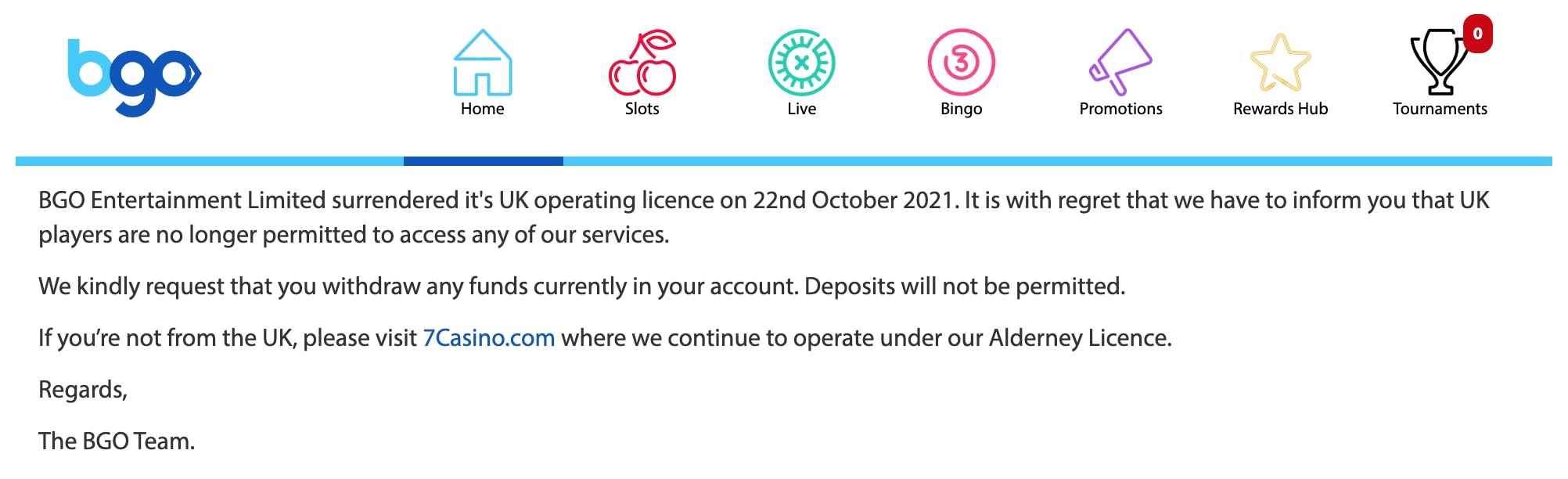Select the Rewards Hub text label

1281,109
